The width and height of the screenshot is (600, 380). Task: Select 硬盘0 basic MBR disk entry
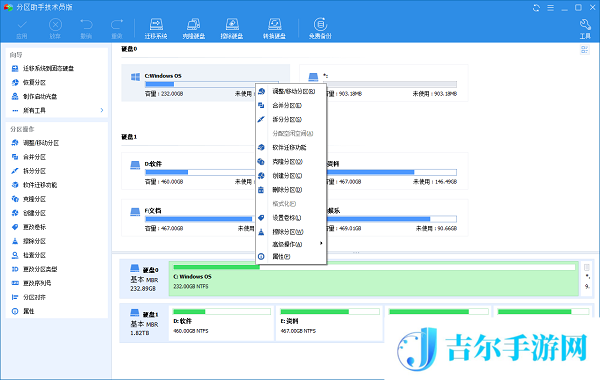point(144,279)
